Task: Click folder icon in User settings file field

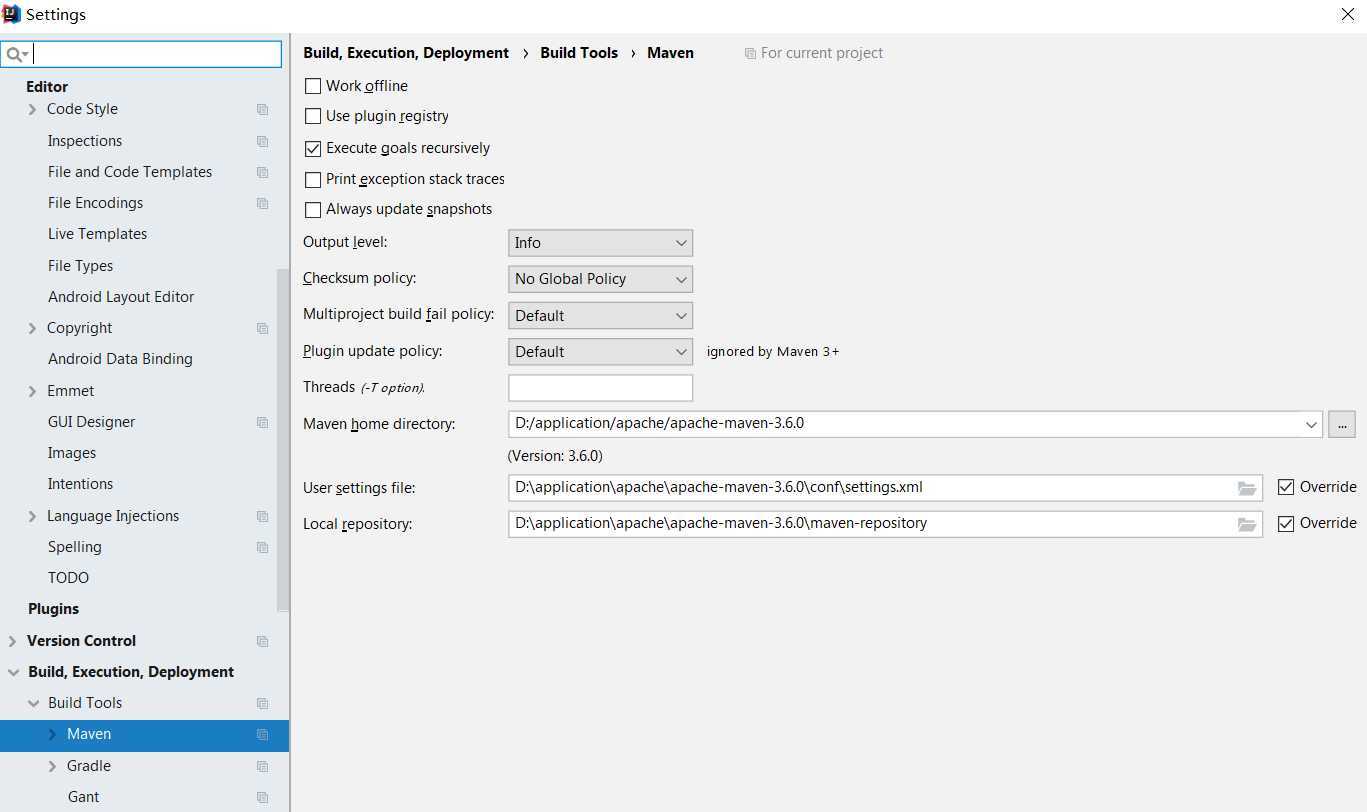Action: click(x=1246, y=488)
